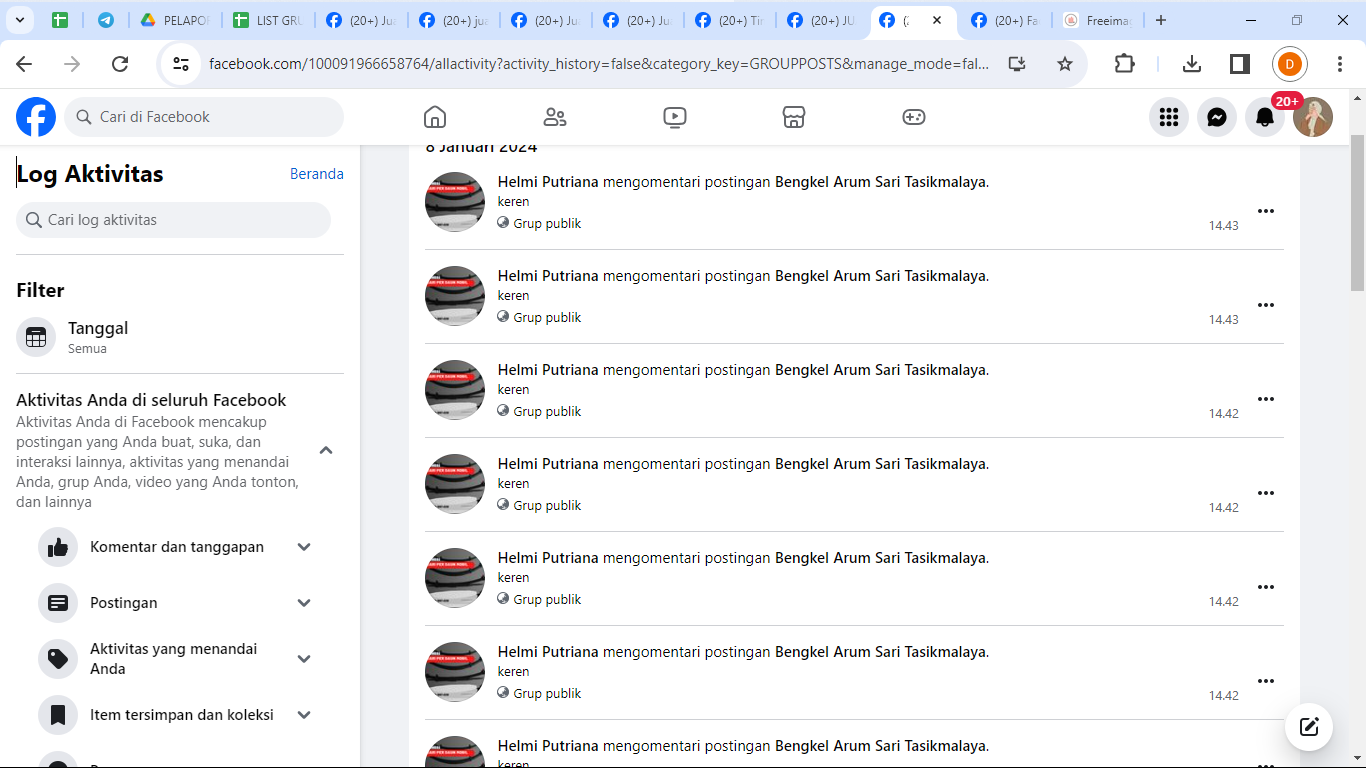Go back with the browser back arrow
The image size is (1366, 768).
pyautogui.click(x=24, y=64)
